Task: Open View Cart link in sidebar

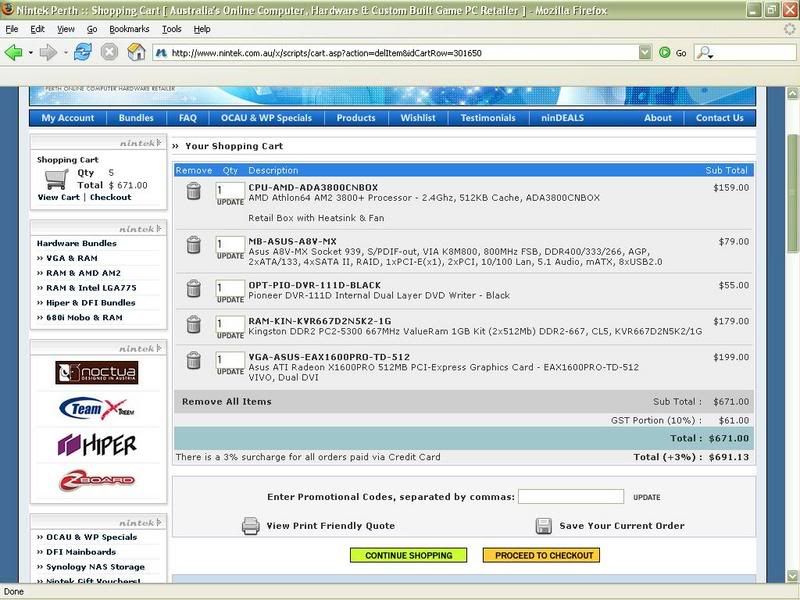Action: click(59, 197)
